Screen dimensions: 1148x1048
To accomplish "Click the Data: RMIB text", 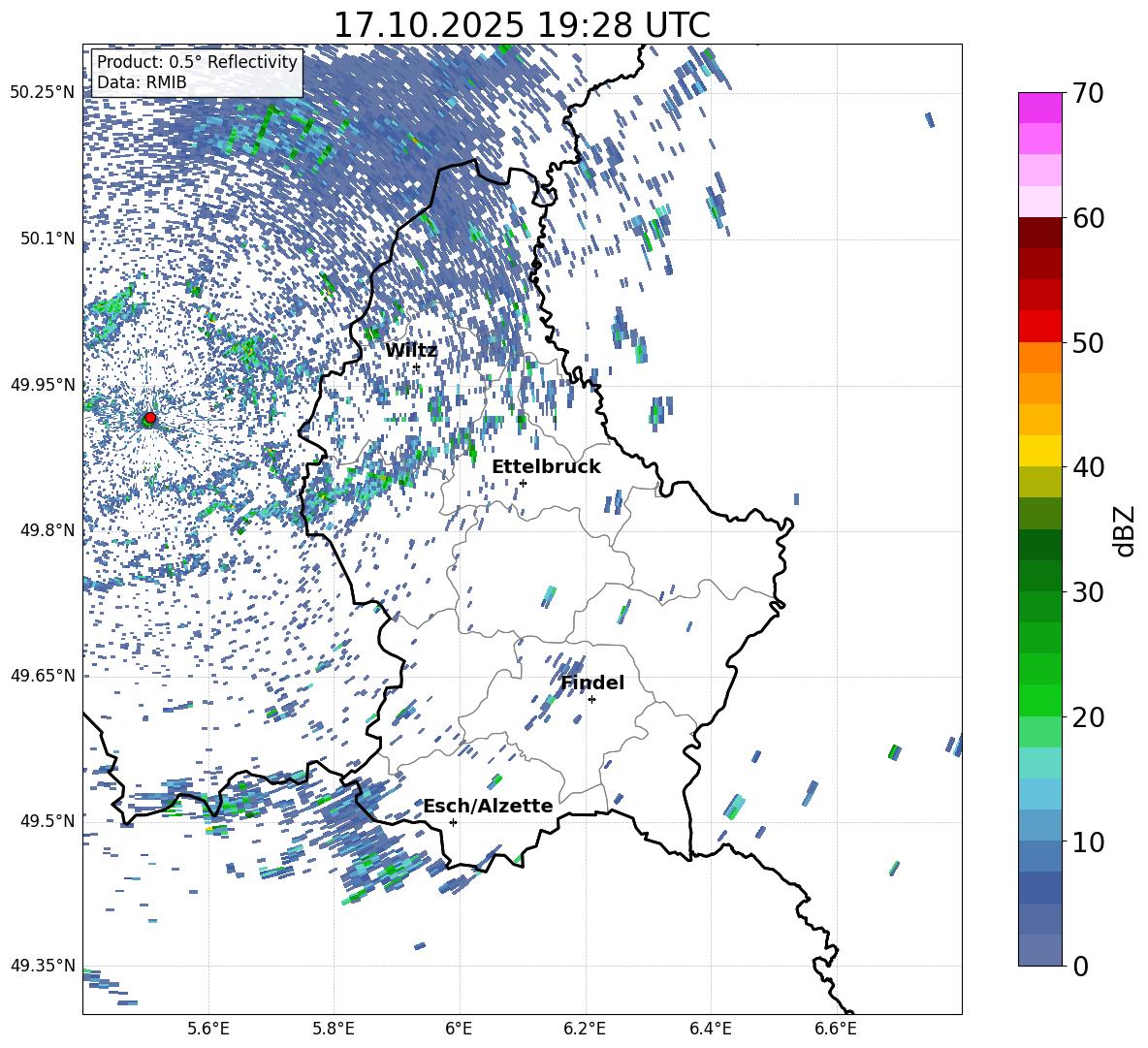I will pos(142,82).
